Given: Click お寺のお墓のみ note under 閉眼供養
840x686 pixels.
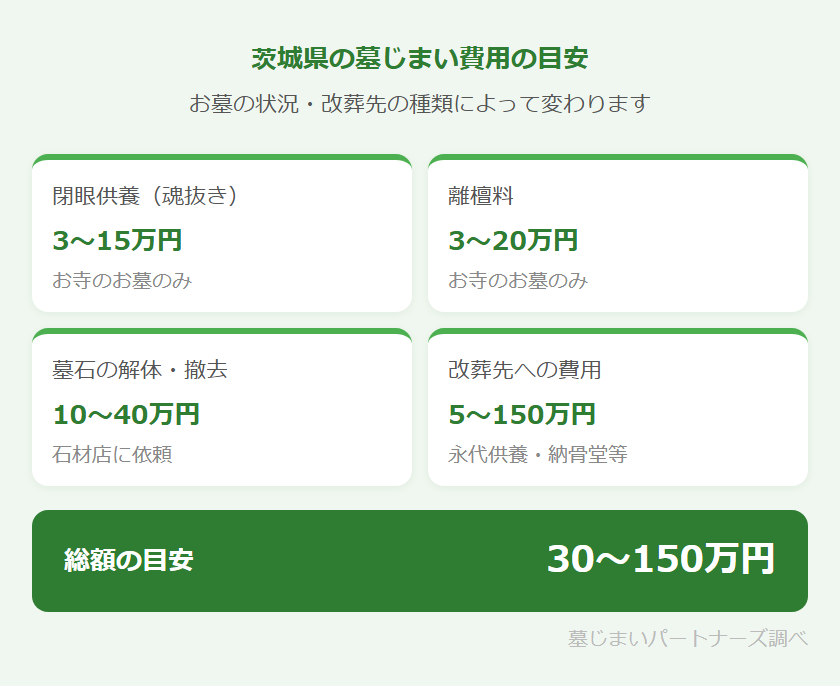Looking at the screenshot, I should (x=122, y=281).
